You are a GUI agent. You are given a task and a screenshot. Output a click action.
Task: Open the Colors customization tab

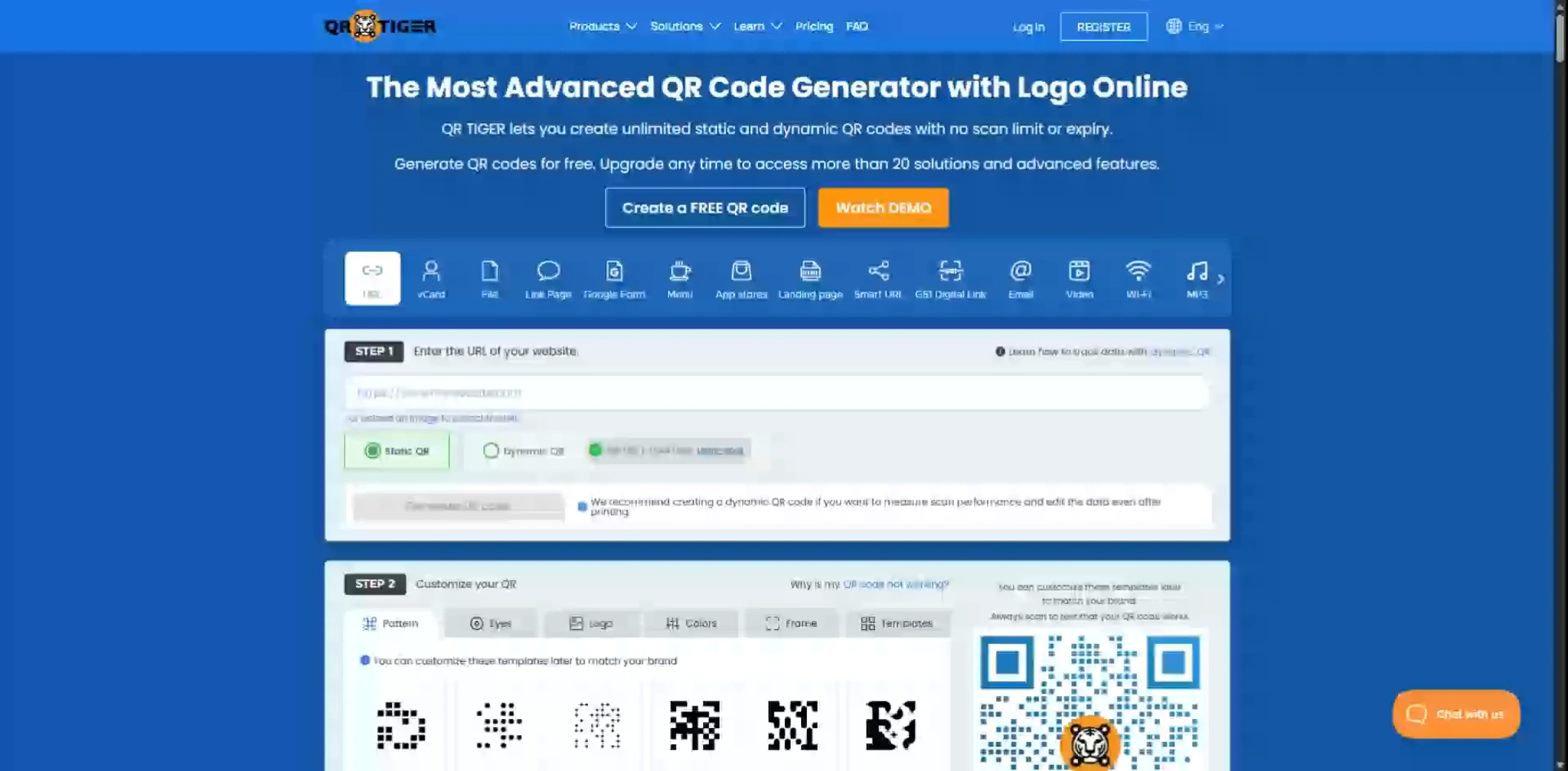(x=691, y=623)
